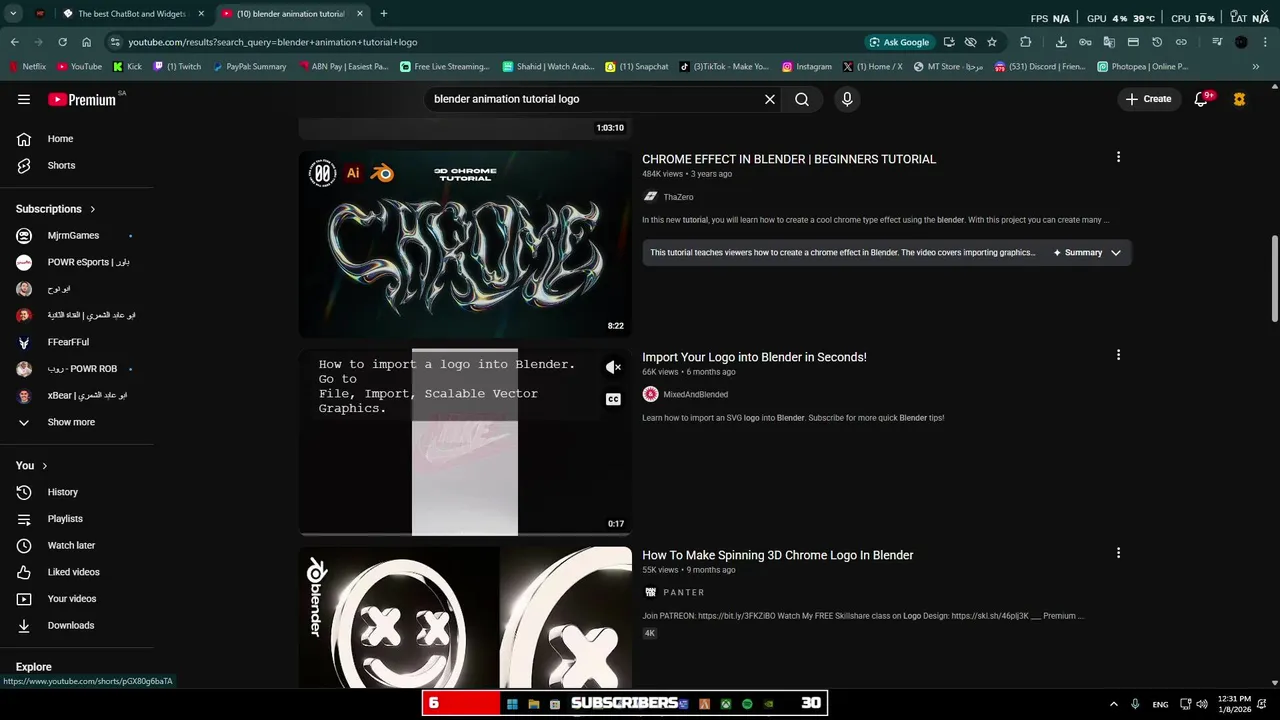The height and width of the screenshot is (720, 1280).
Task: Start voice search with the microphone icon
Action: [847, 99]
